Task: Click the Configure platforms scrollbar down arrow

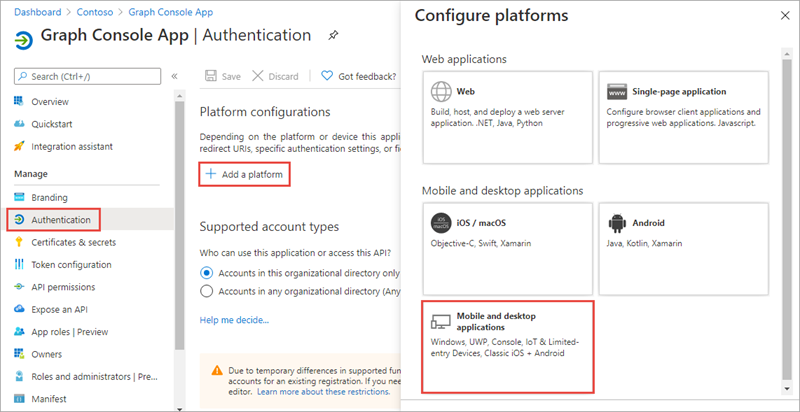Action: click(786, 389)
